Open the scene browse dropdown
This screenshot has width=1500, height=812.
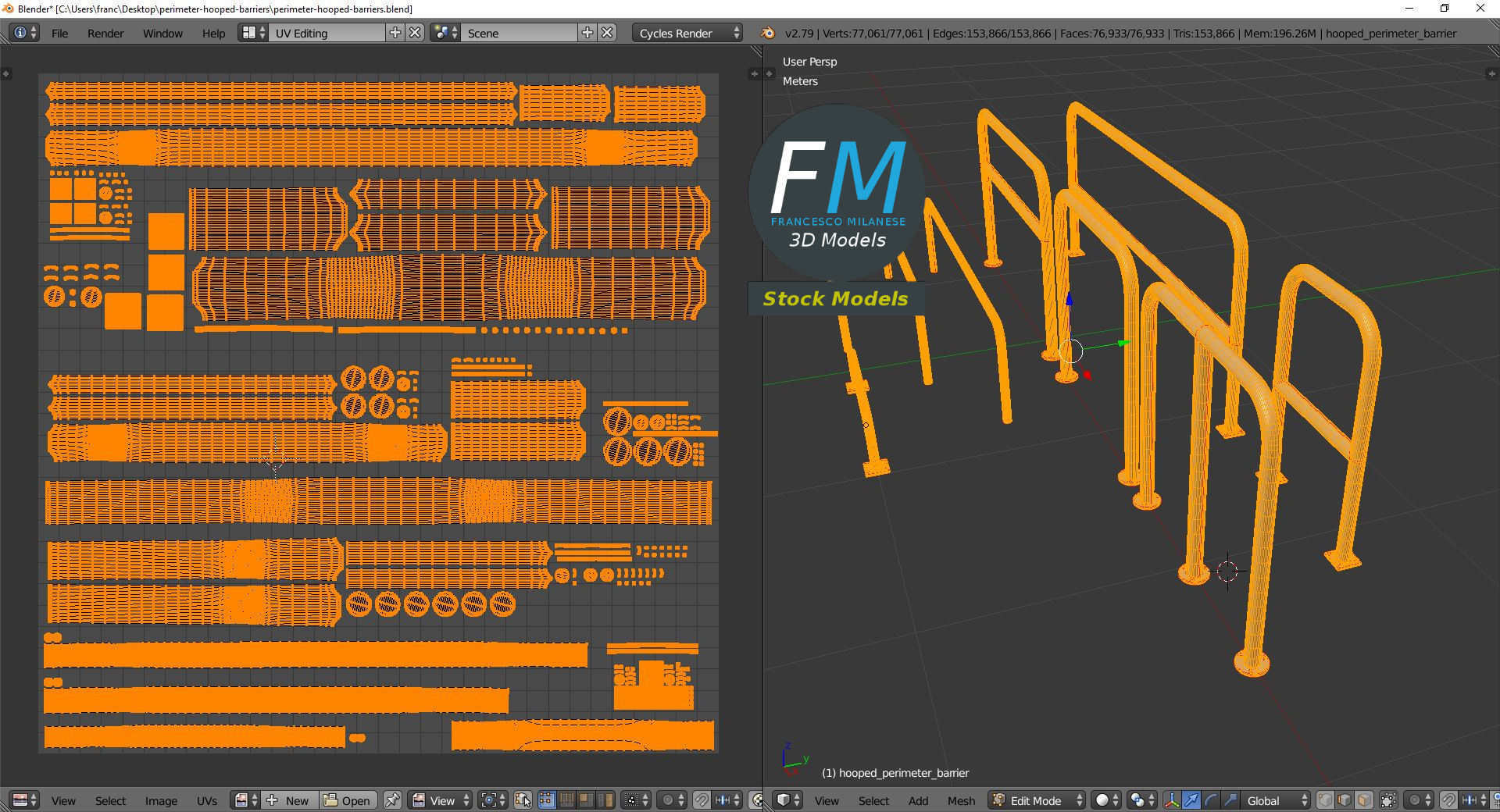pos(445,33)
